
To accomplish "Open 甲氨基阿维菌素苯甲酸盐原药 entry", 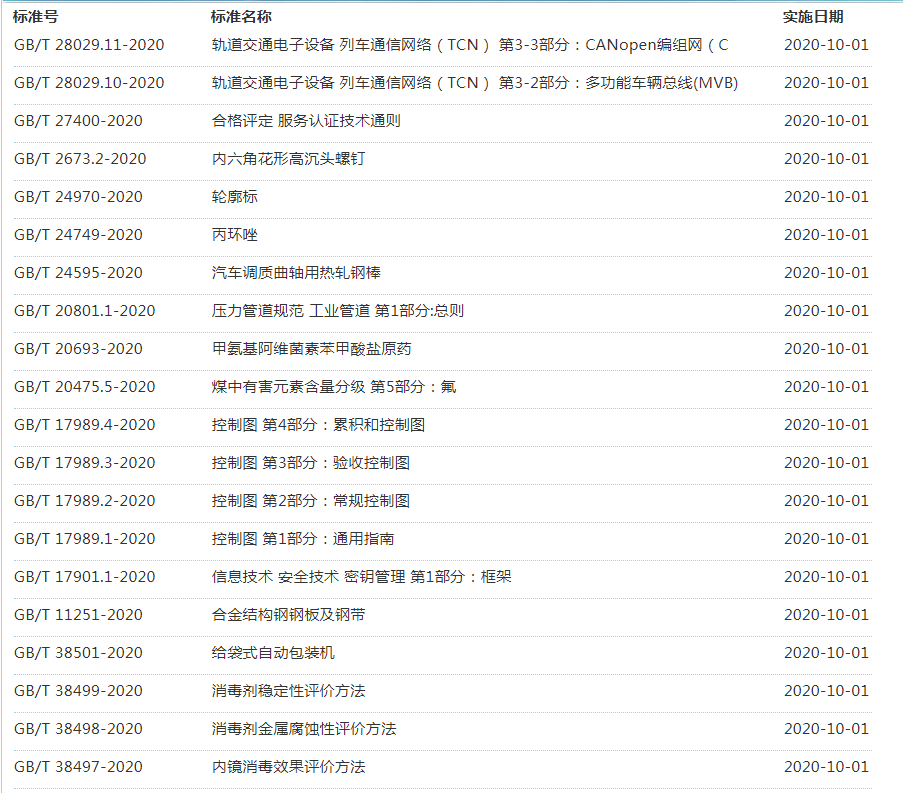I will coord(311,349).
